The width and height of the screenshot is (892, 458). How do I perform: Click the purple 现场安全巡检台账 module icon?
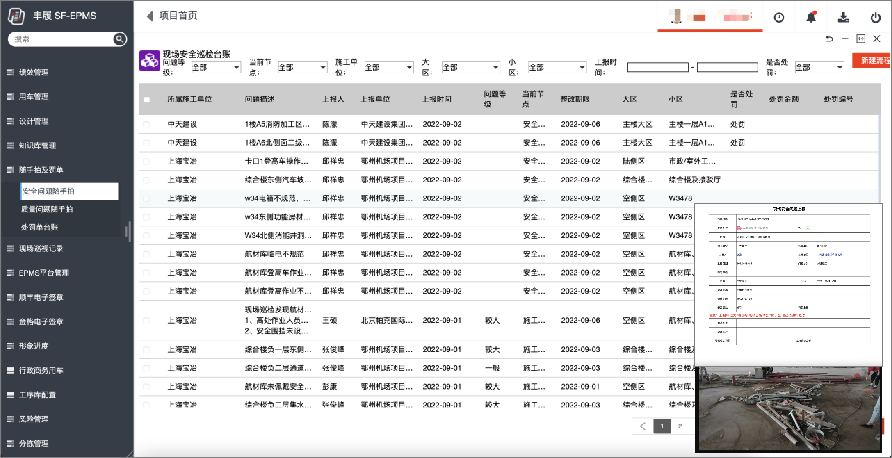pos(148,59)
